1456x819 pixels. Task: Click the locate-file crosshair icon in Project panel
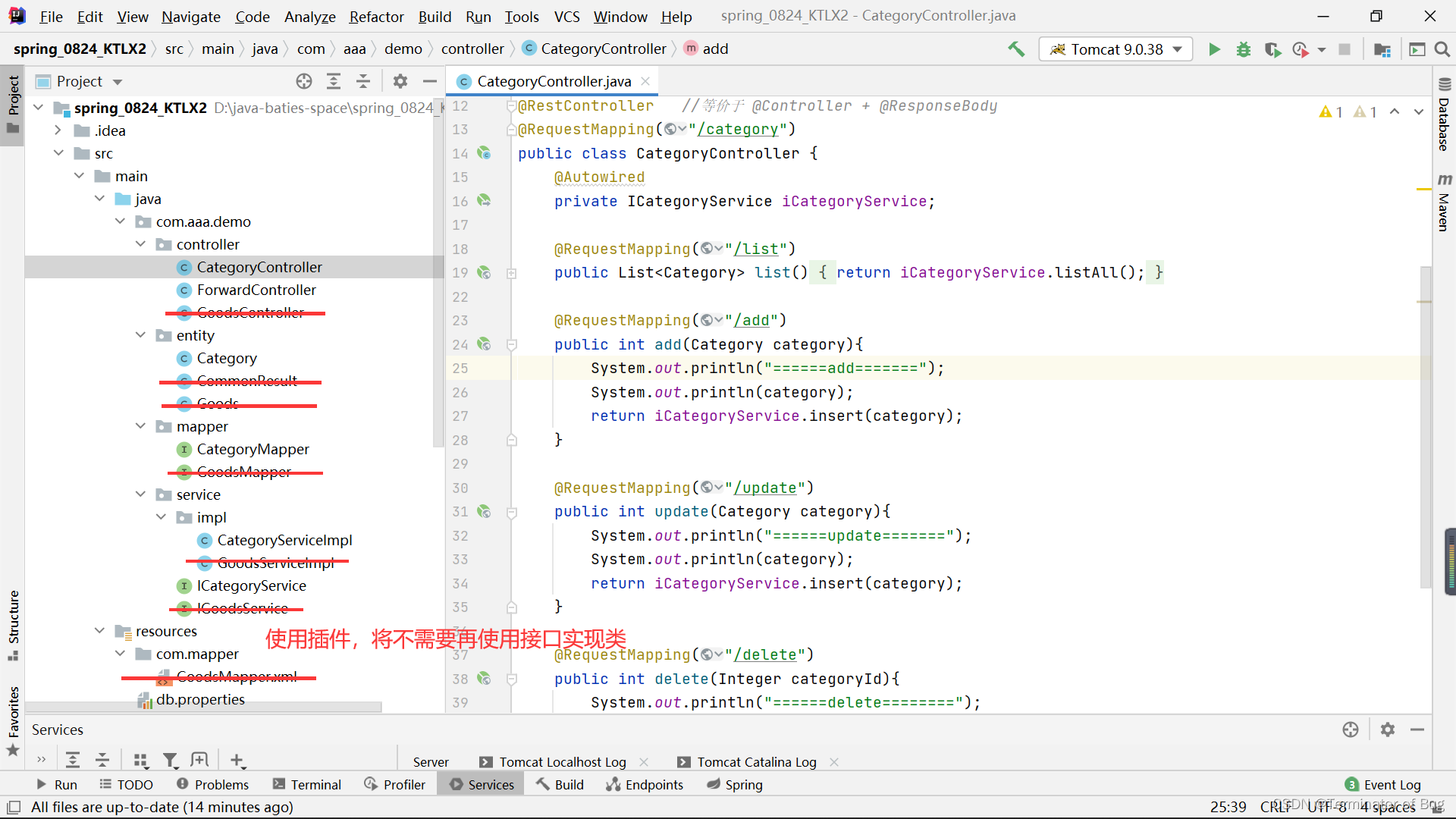304,81
